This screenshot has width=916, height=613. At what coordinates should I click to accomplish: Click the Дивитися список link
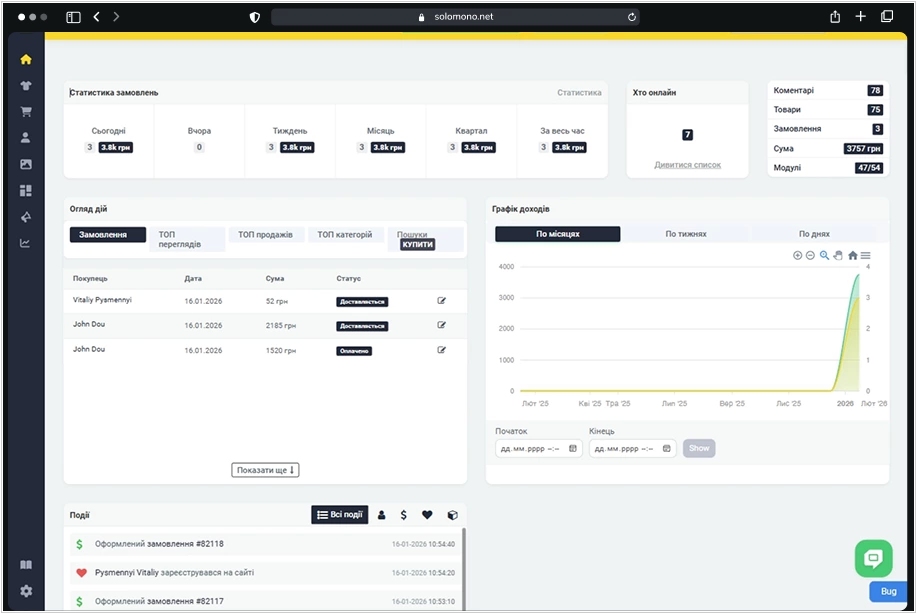(687, 165)
